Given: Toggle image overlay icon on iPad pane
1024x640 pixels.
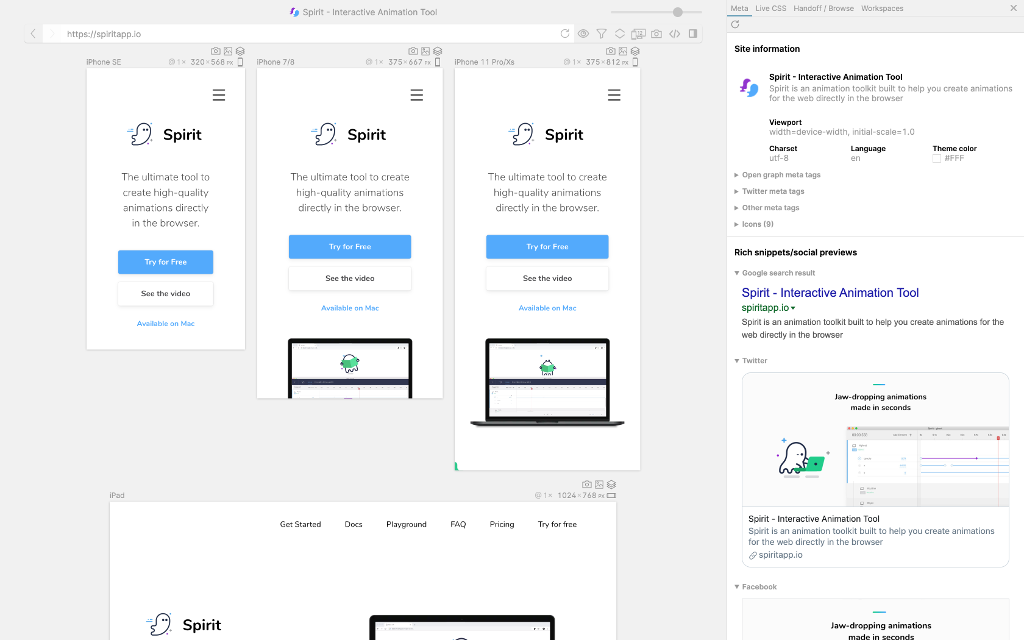Looking at the screenshot, I should pyautogui.click(x=599, y=485).
